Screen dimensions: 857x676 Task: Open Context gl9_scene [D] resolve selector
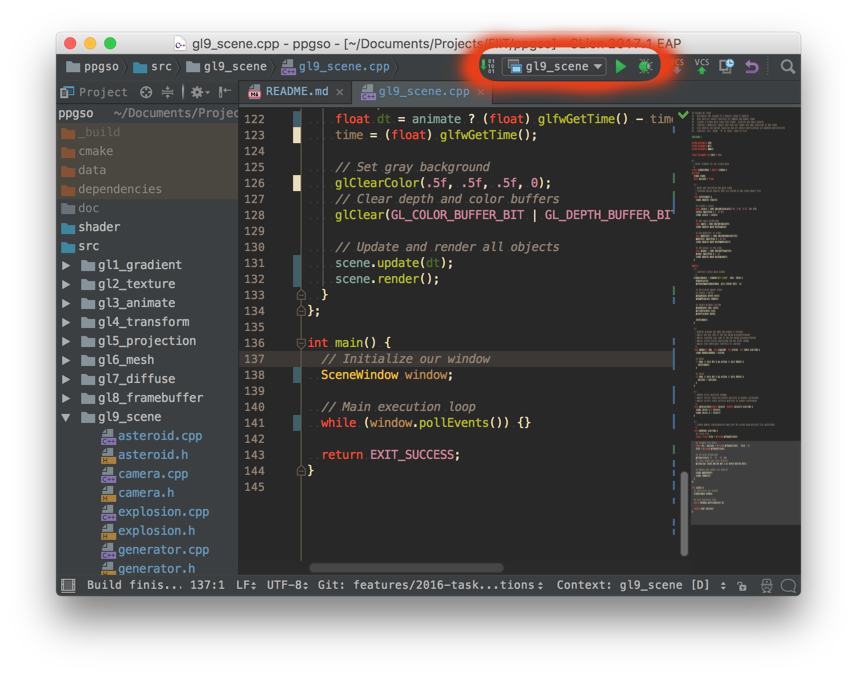point(642,585)
